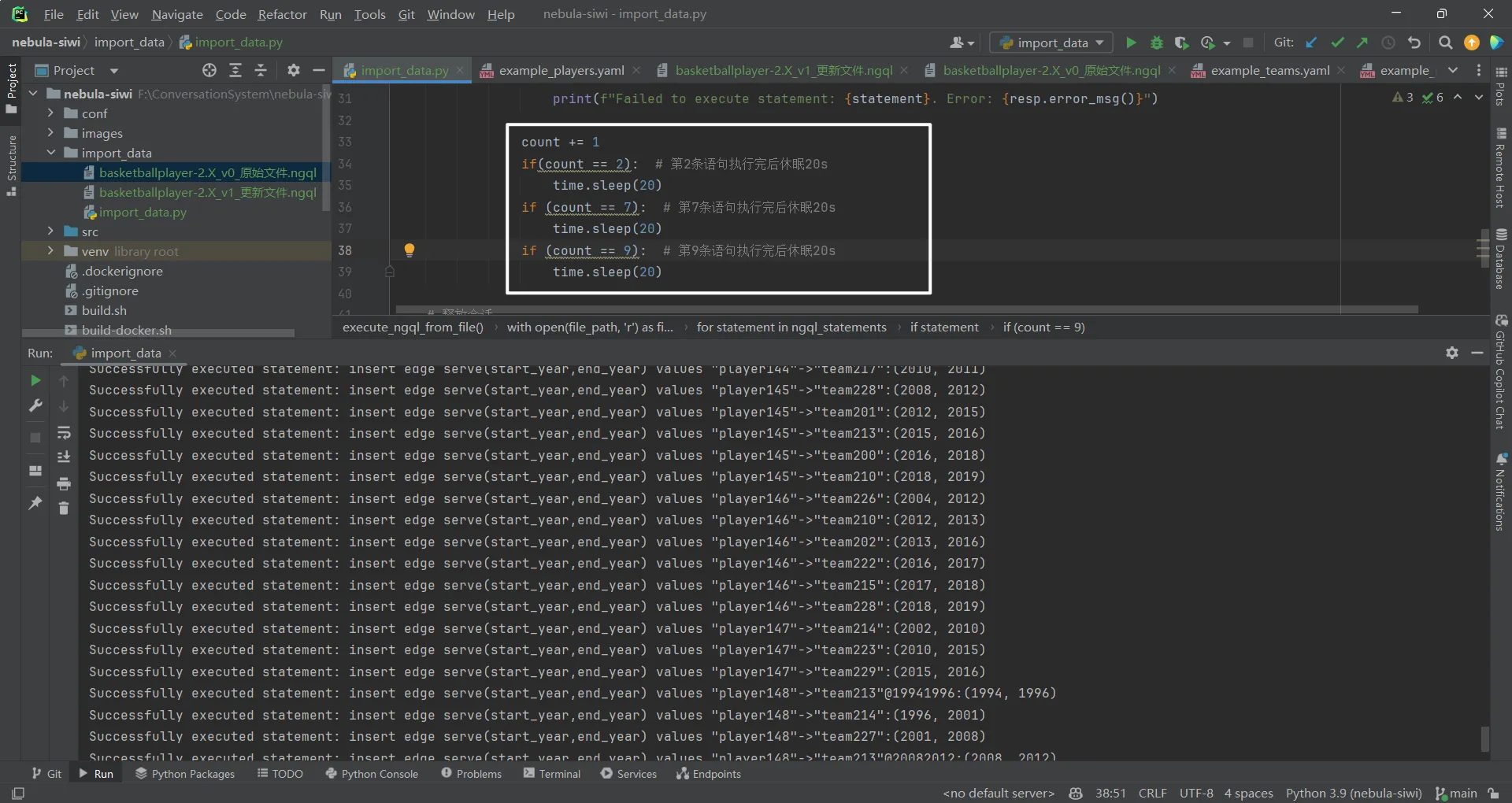
Task: Update project with Git blue arrow
Action: pyautogui.click(x=1311, y=43)
